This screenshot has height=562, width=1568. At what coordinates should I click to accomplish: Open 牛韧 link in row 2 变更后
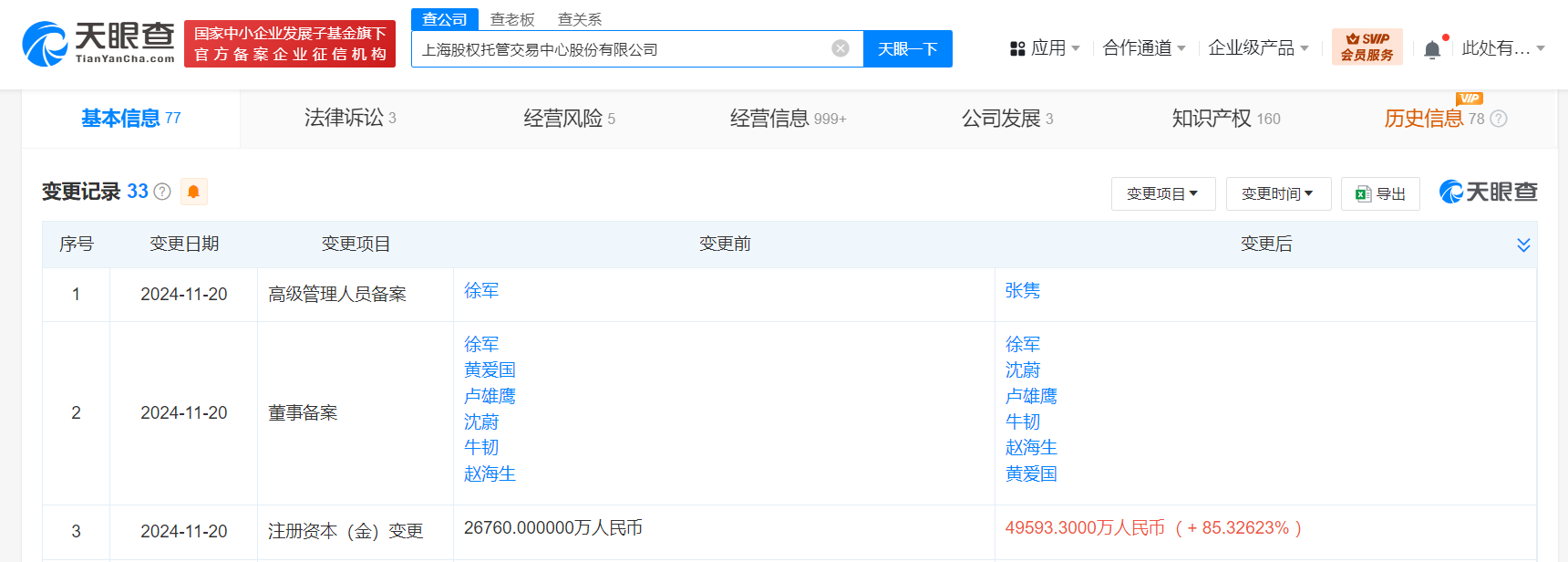point(1023,421)
